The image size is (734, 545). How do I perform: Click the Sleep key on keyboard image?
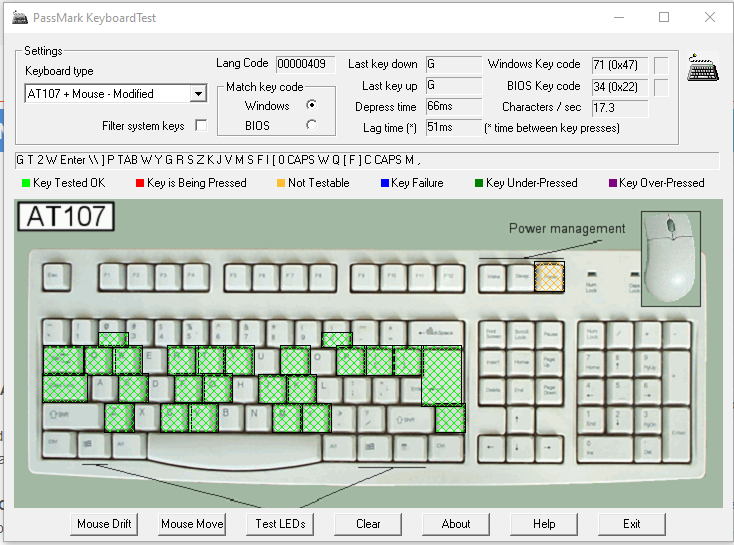(x=521, y=278)
